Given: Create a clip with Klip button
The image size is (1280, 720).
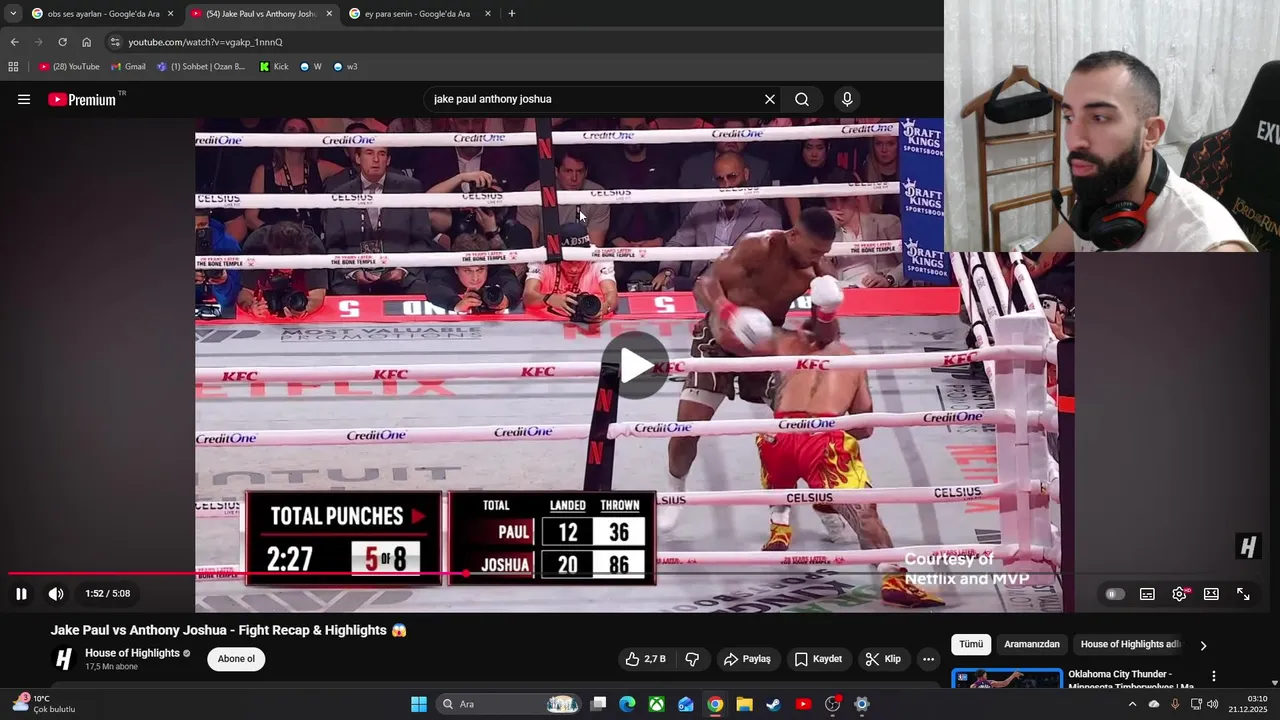Looking at the screenshot, I should pyautogui.click(x=883, y=659).
